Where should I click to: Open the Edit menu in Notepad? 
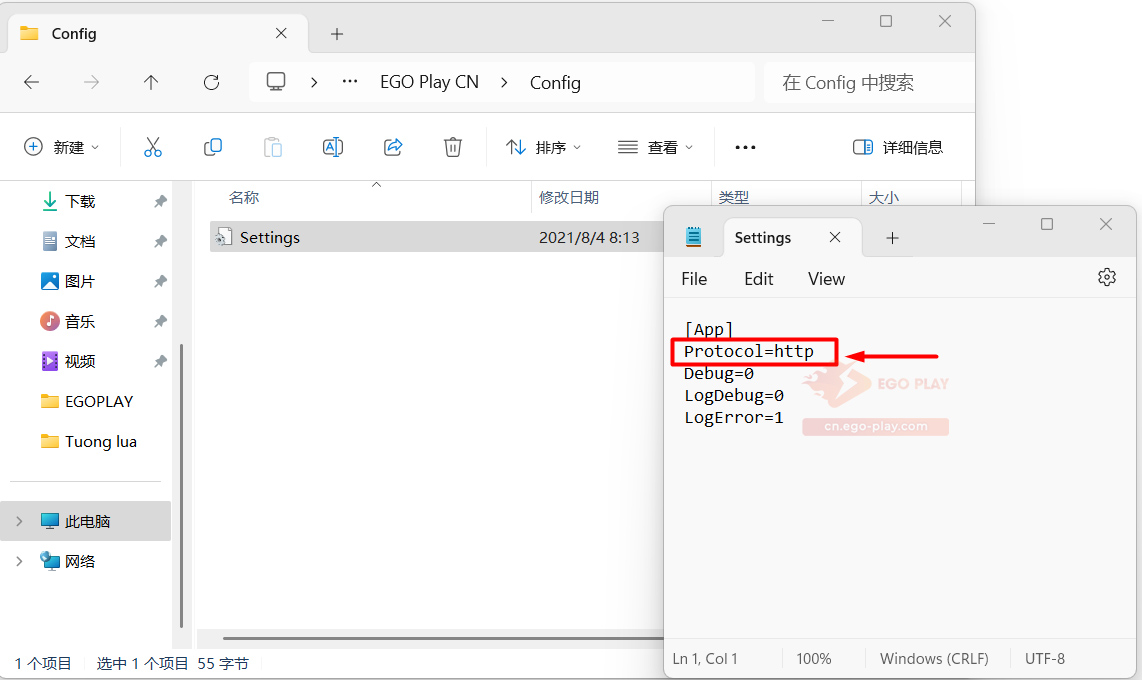pos(758,279)
